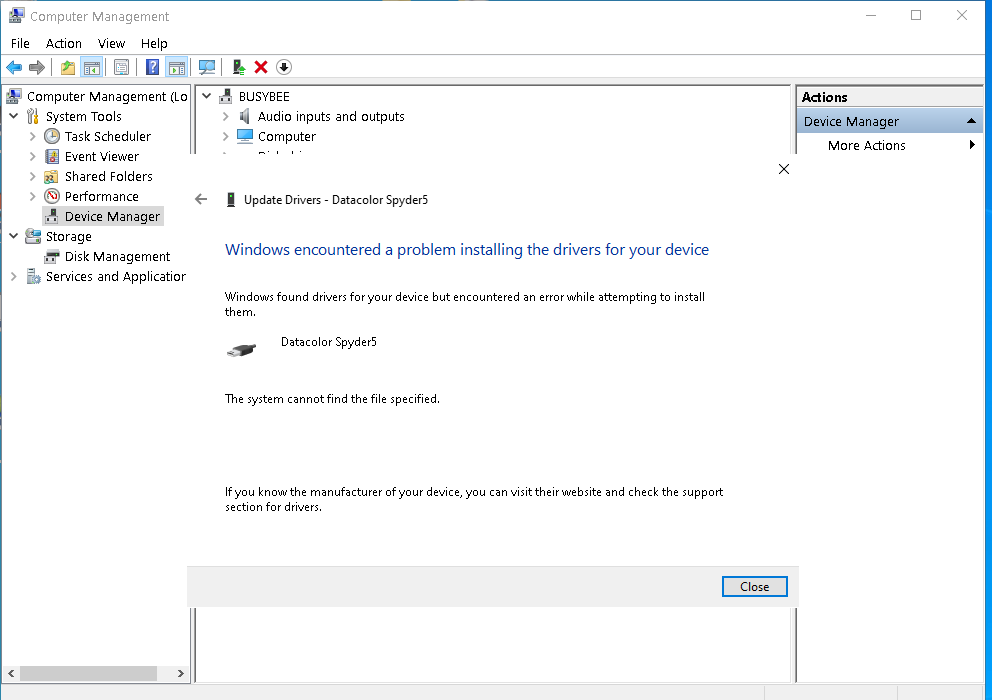
Task: Click the System Tools wrench icon
Action: click(x=33, y=116)
